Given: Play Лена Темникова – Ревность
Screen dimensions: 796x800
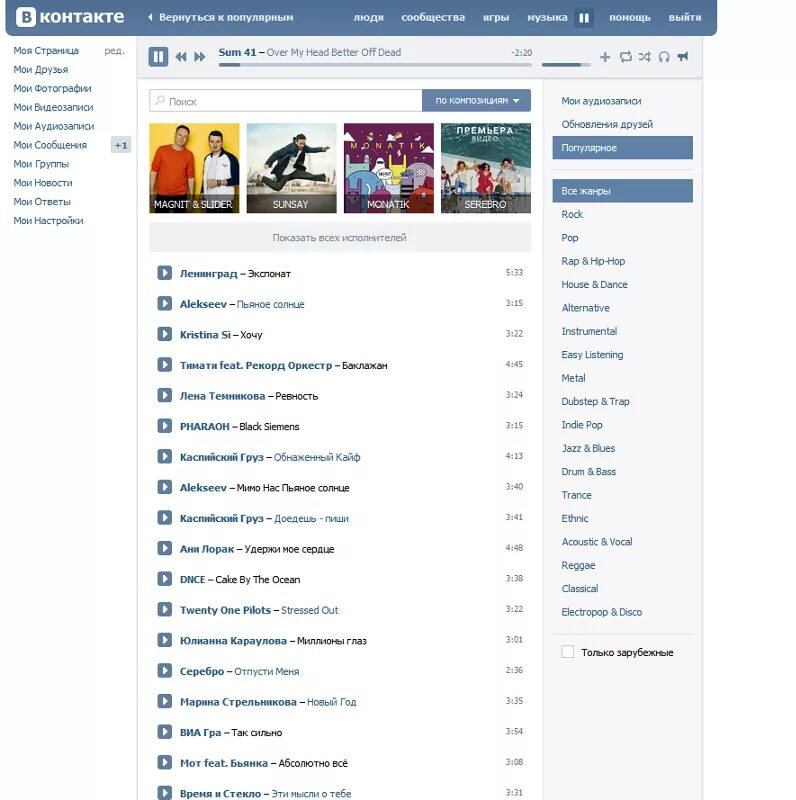Looking at the screenshot, I should (164, 395).
